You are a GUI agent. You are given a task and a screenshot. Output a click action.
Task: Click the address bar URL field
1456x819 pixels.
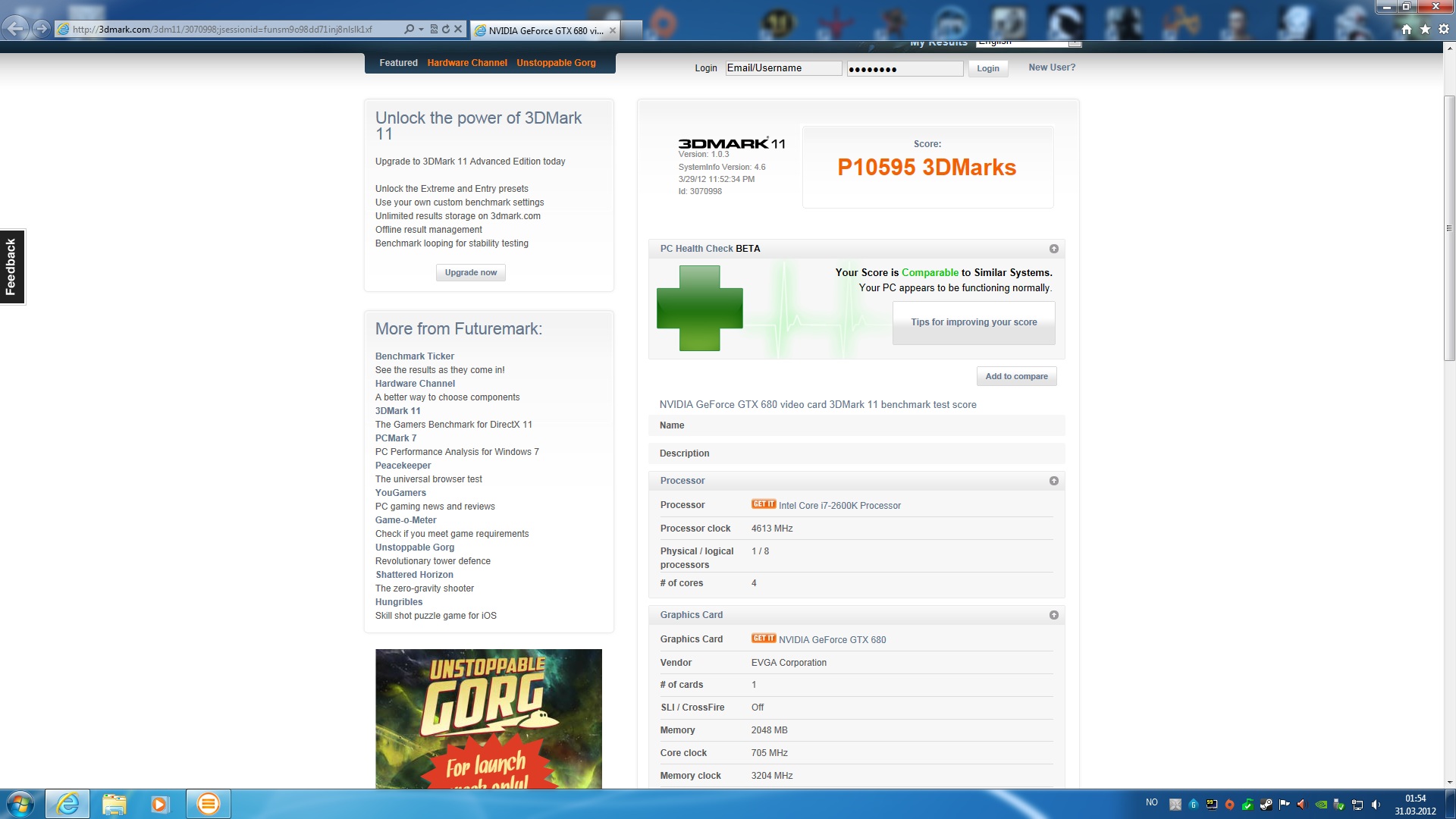tap(235, 29)
